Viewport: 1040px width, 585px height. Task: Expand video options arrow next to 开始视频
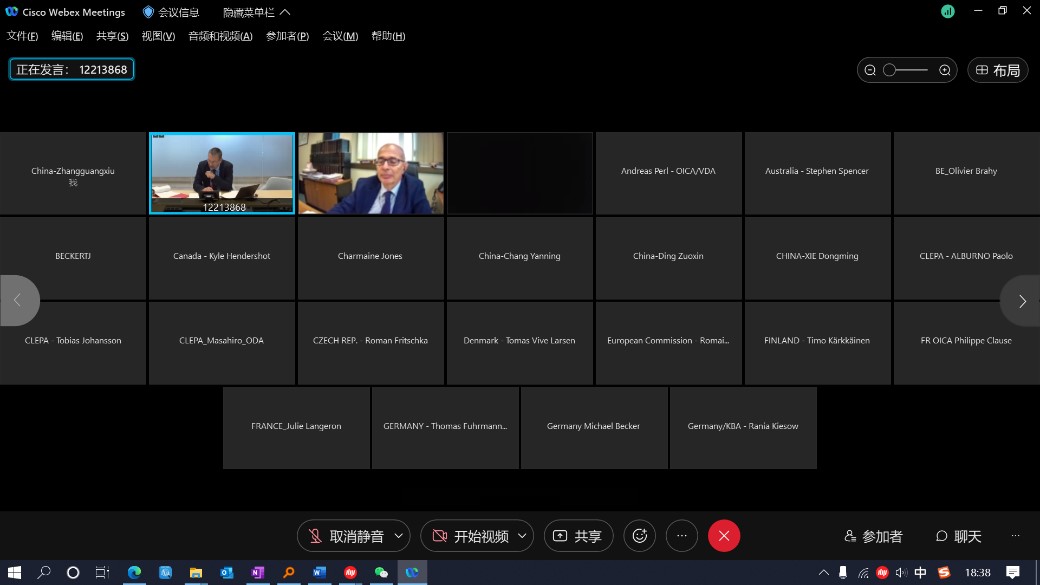(x=521, y=536)
